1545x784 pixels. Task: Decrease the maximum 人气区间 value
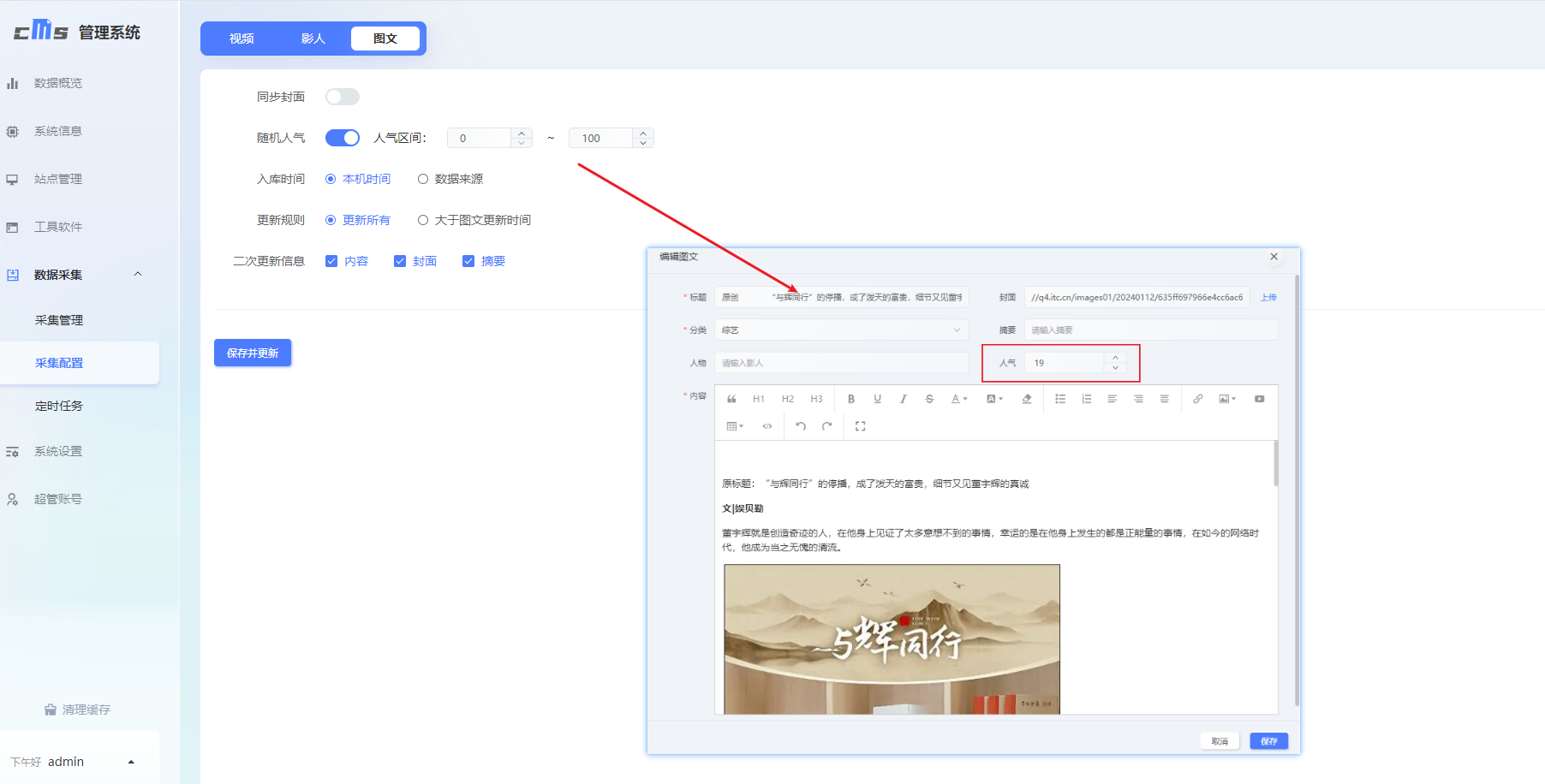pyautogui.click(x=643, y=143)
